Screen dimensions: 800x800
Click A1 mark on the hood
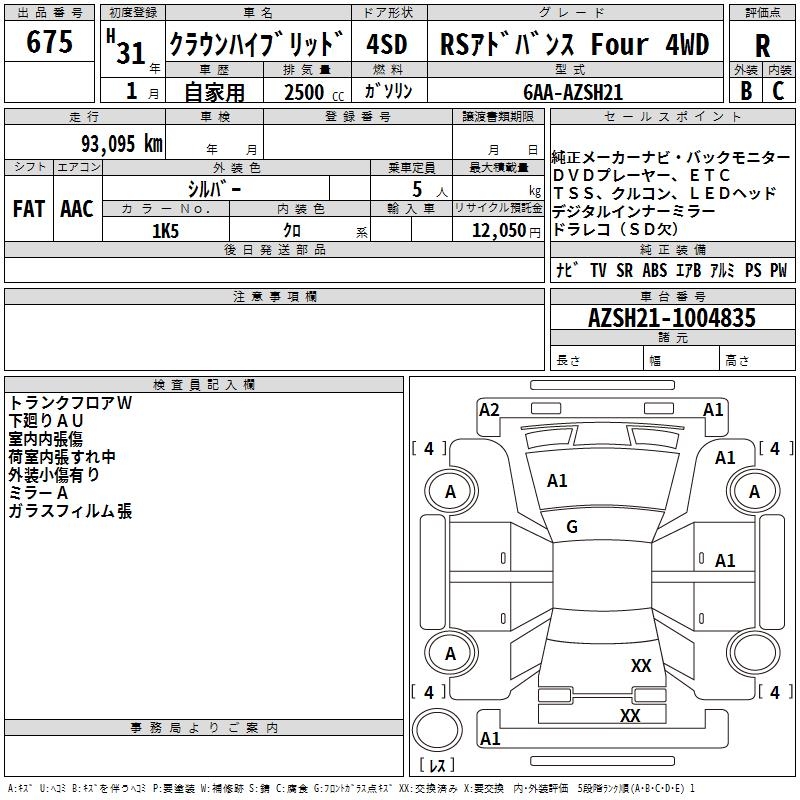coord(557,481)
